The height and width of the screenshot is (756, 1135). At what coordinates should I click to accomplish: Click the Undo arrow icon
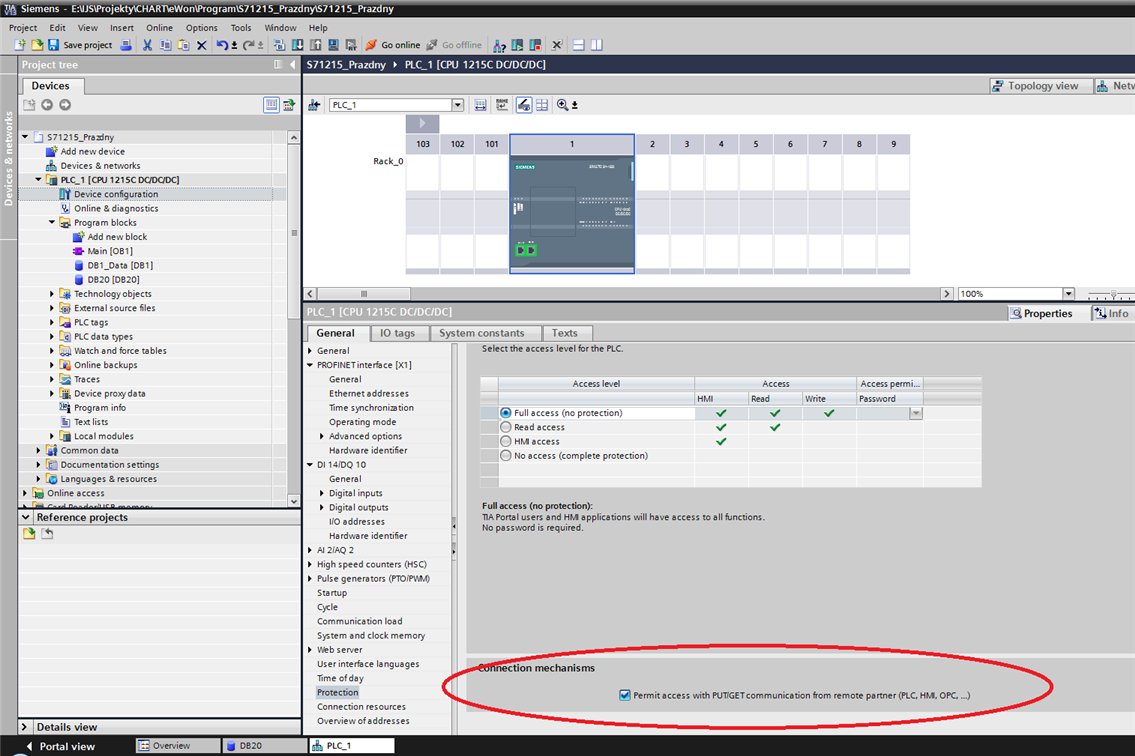(x=222, y=45)
